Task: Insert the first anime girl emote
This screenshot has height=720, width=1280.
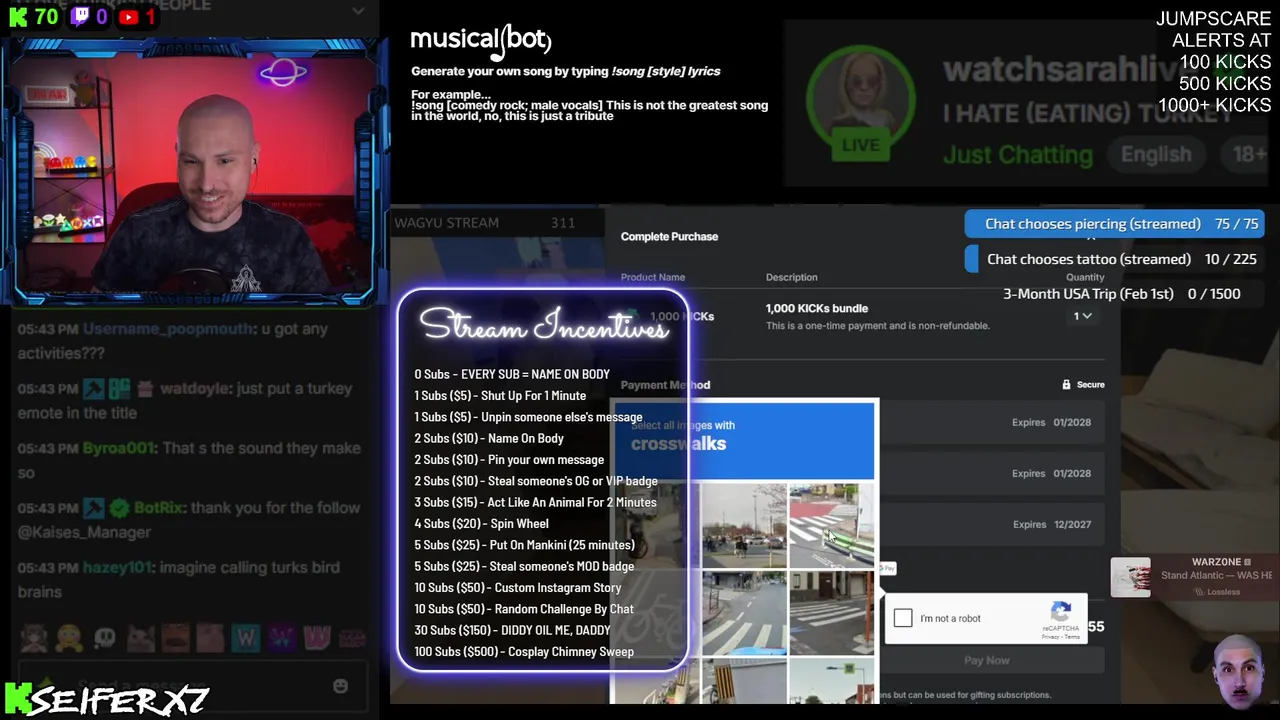Action: (x=33, y=638)
